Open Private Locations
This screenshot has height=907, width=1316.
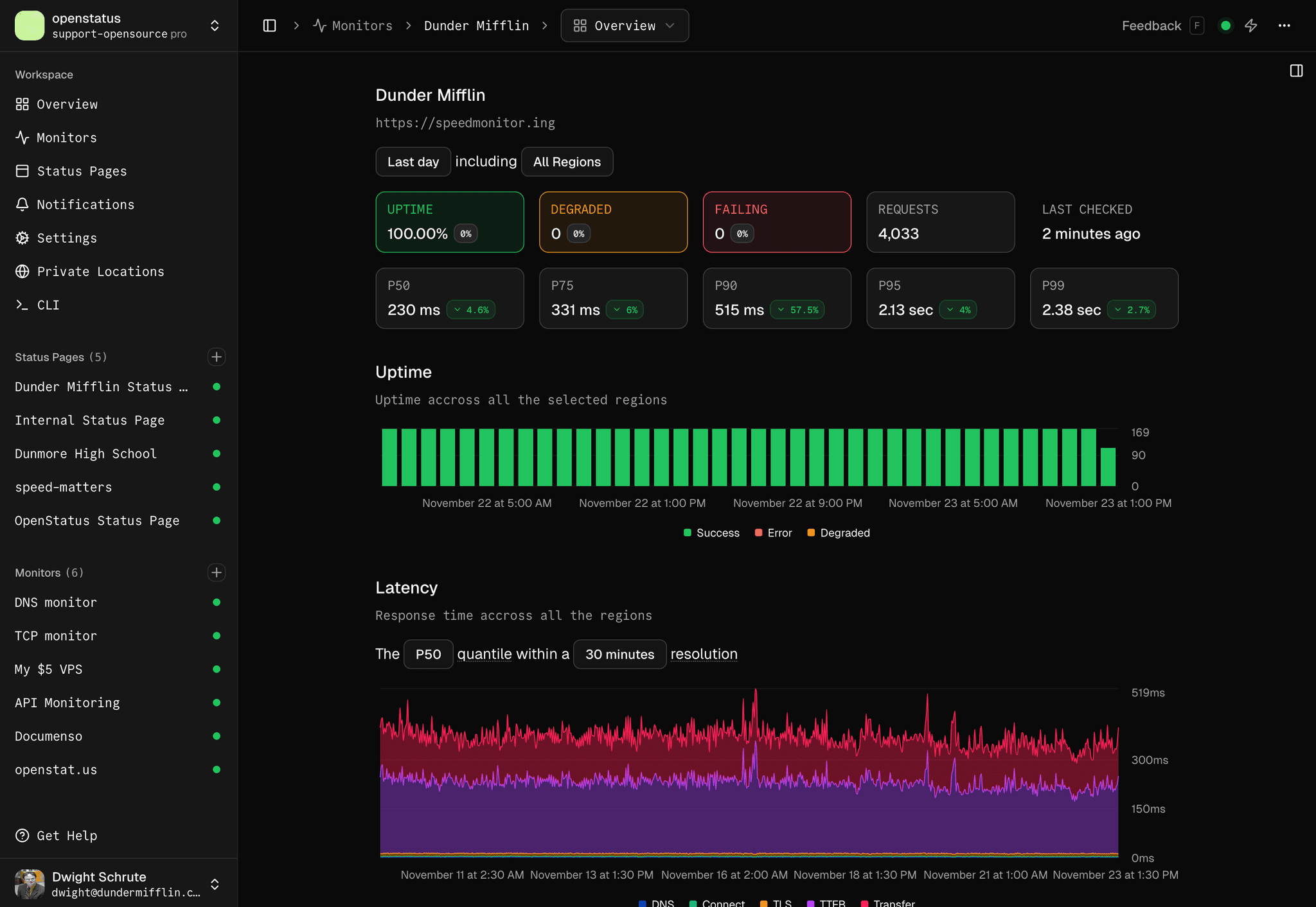pyautogui.click(x=101, y=271)
